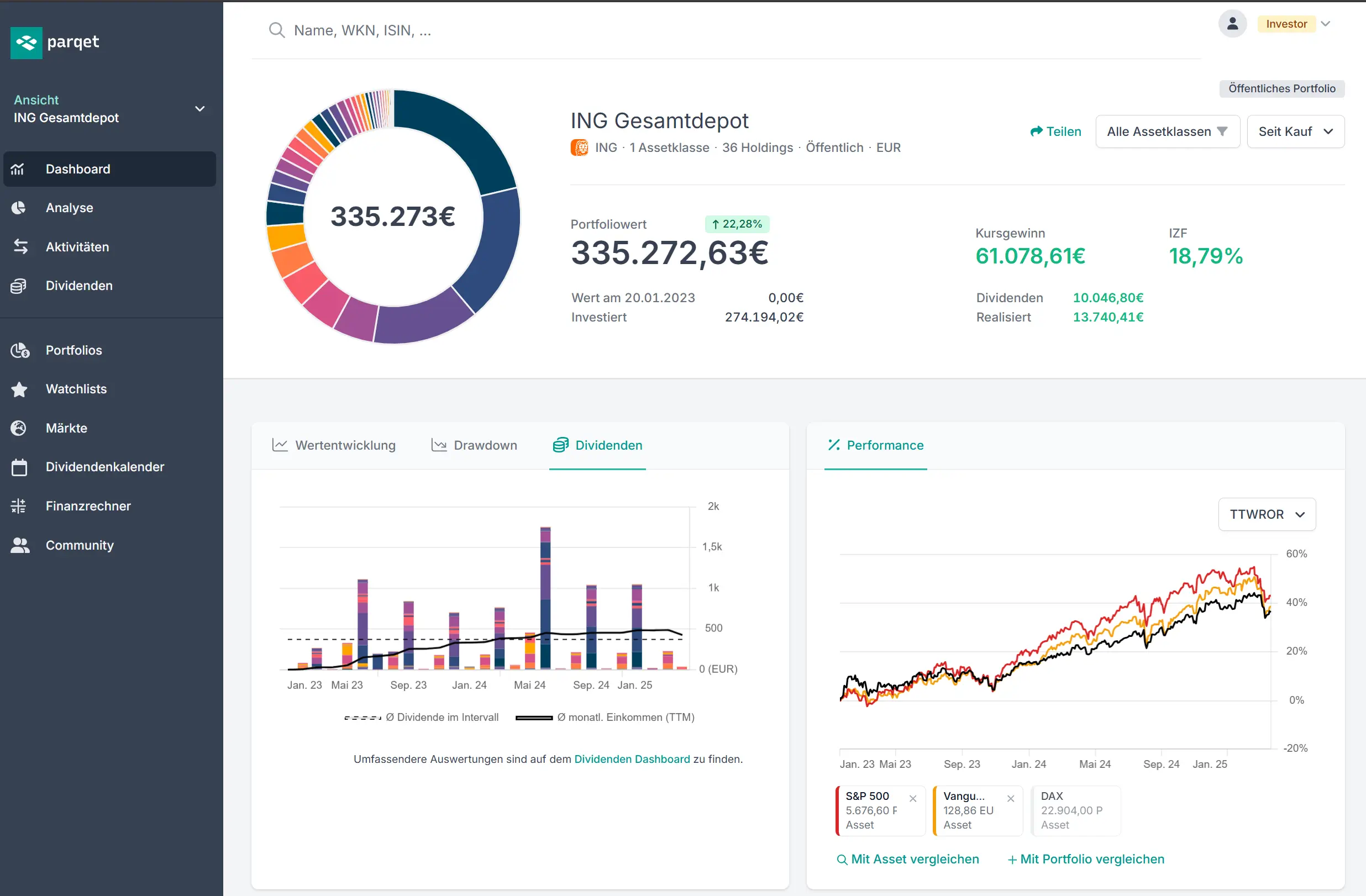The height and width of the screenshot is (896, 1366).
Task: Click the tallest dividend bar at Mai 24
Action: pos(545,597)
